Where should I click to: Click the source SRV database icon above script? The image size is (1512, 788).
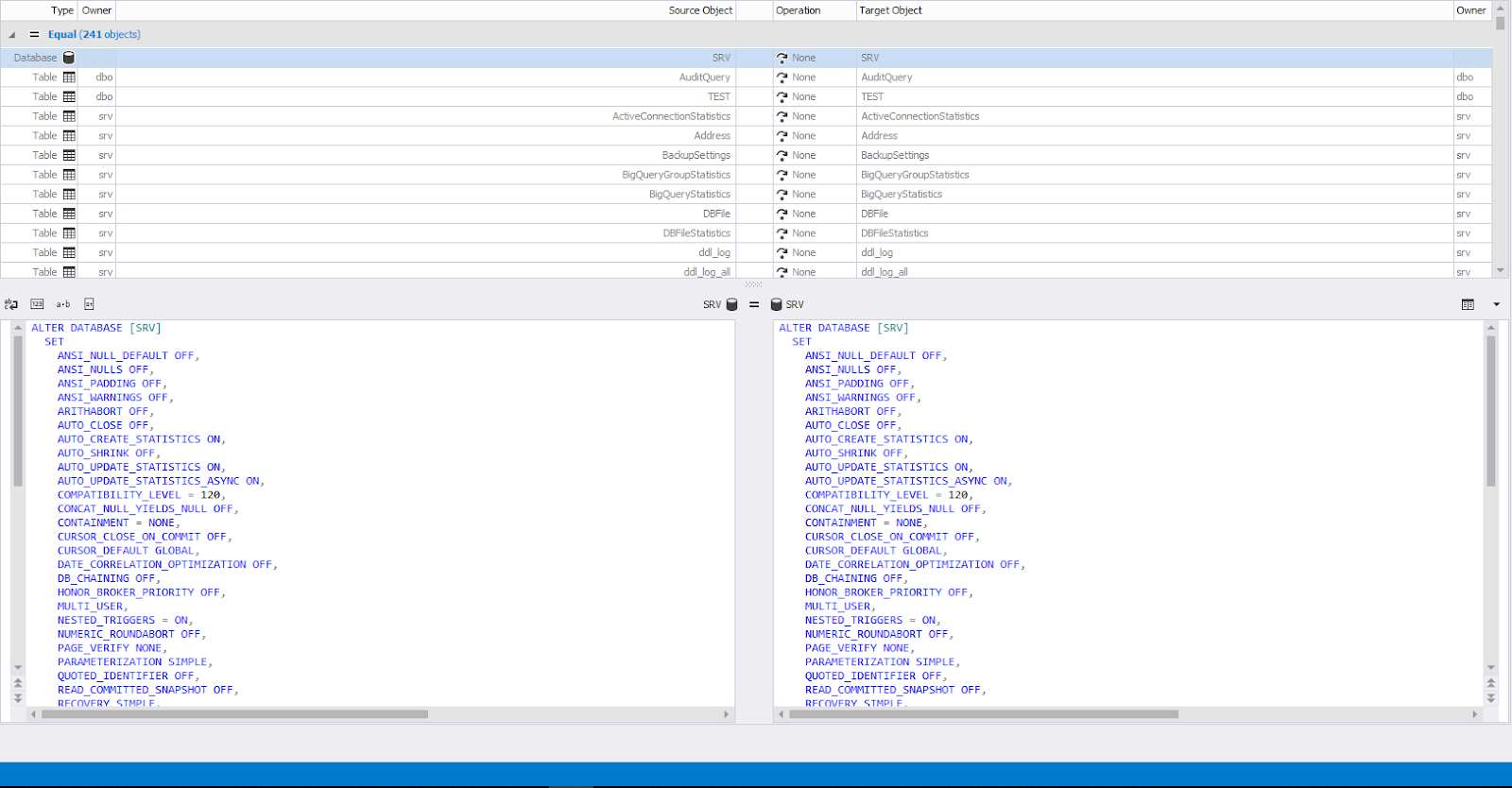click(731, 304)
